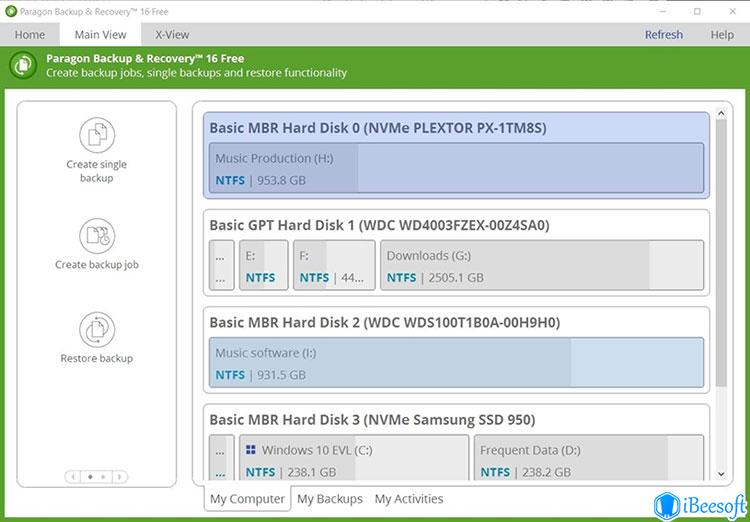Click the Basic MBR Hard Disk 0 header
The height and width of the screenshot is (522, 750).
pos(378,128)
